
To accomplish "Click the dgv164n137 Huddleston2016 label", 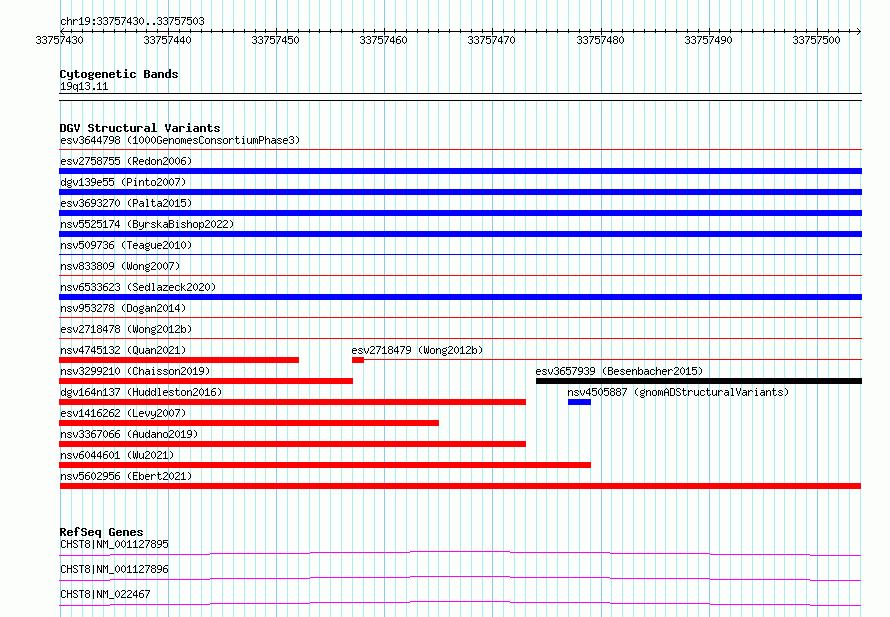I will (141, 392).
